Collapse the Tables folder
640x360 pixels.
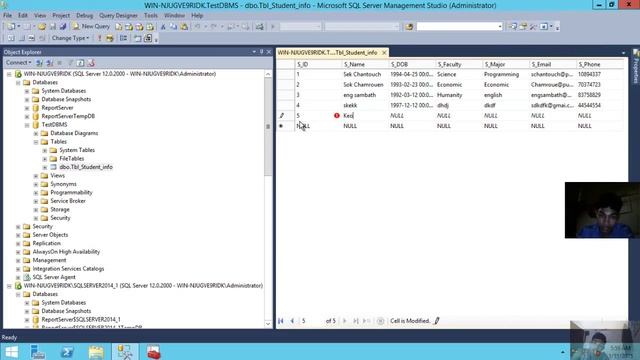pos(36,142)
